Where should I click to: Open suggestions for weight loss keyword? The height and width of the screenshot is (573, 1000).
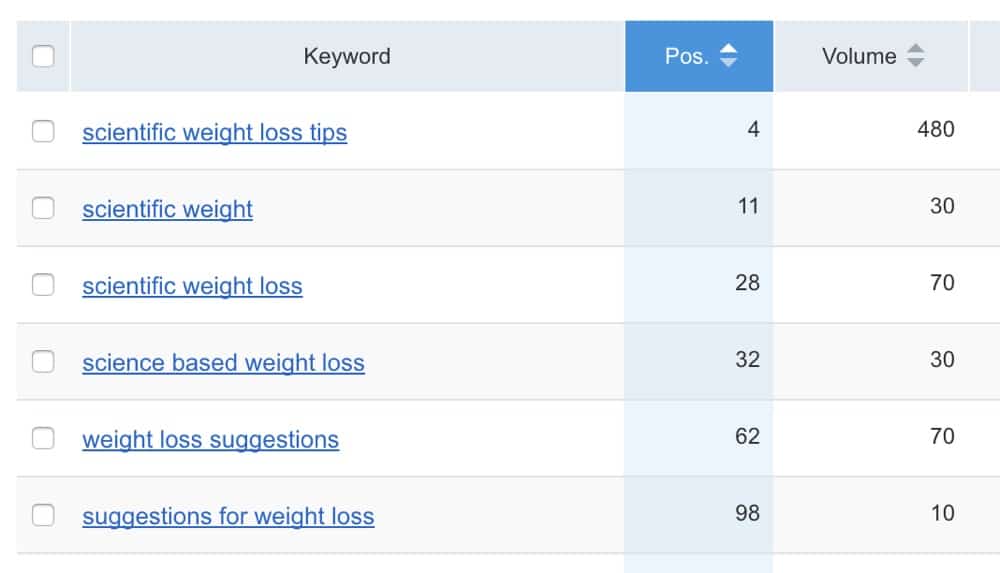point(228,516)
